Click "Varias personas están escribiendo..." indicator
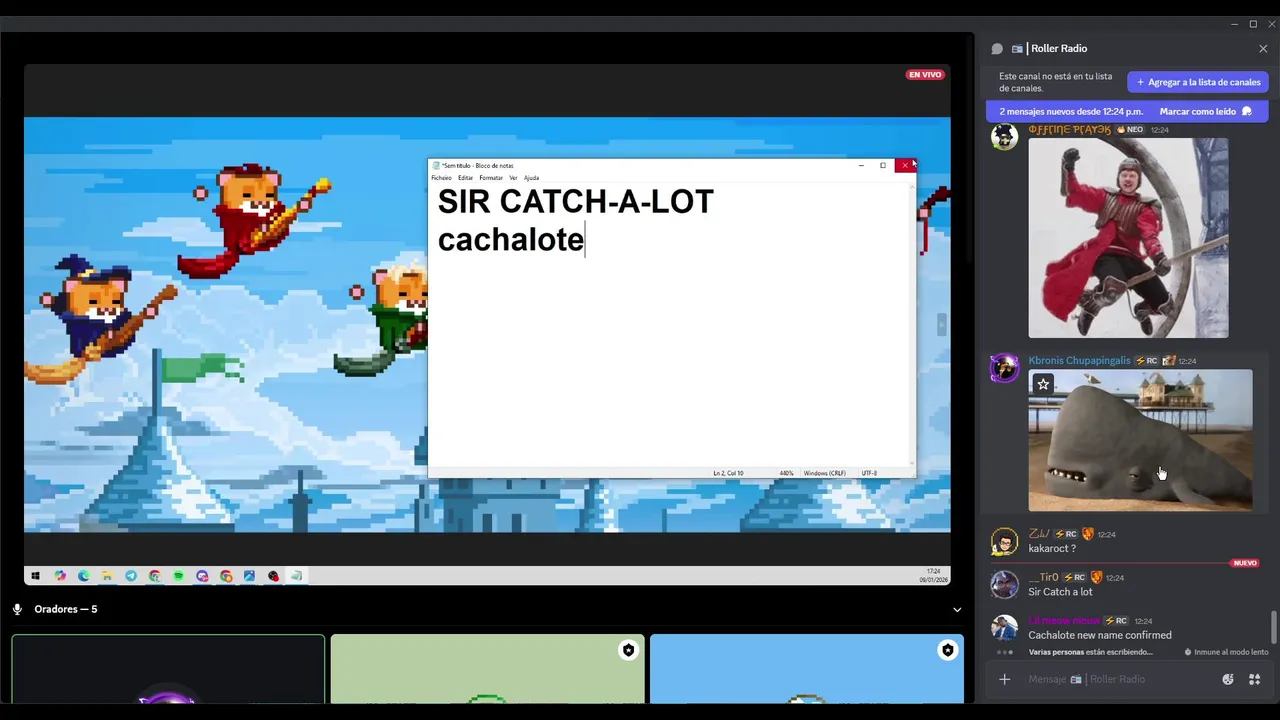The image size is (1280, 720). (1090, 652)
